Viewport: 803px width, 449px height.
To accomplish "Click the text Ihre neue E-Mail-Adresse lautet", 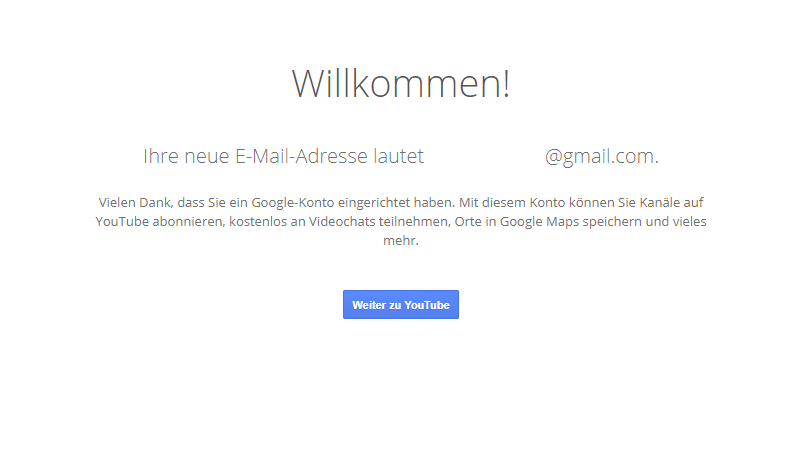I will coord(283,156).
